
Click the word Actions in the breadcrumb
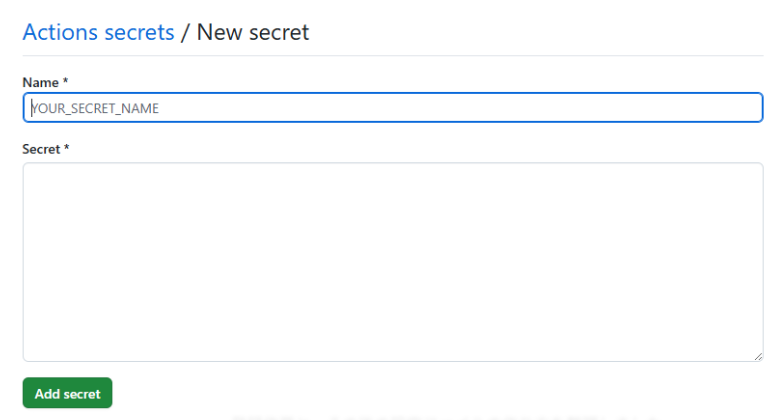coord(60,32)
